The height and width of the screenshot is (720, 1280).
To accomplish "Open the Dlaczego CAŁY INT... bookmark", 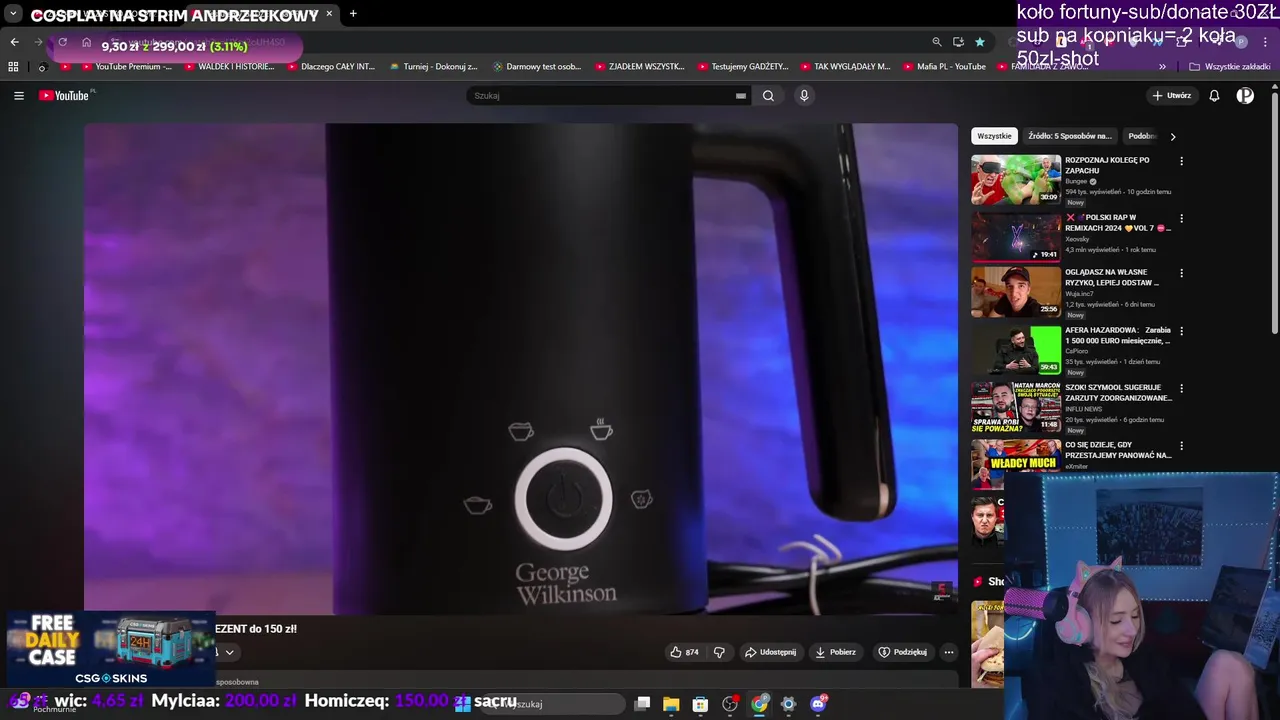I will tap(330, 67).
